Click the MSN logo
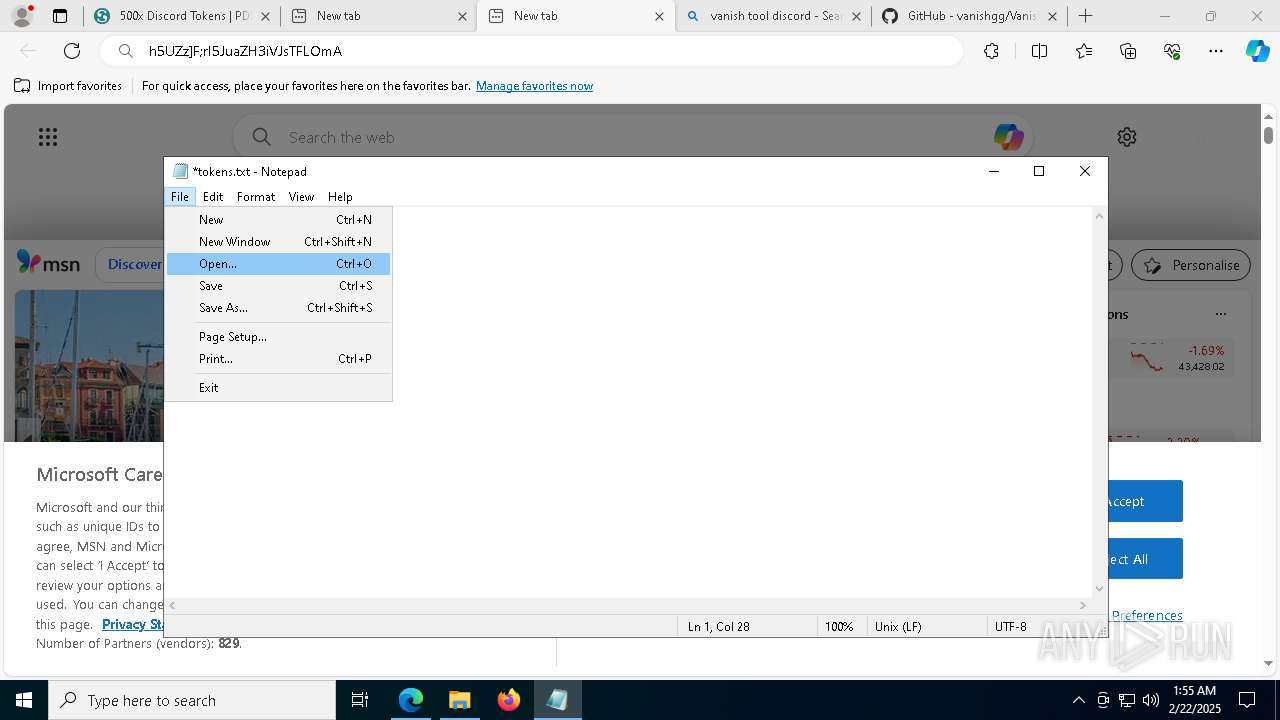This screenshot has width=1280, height=720. coord(48,263)
